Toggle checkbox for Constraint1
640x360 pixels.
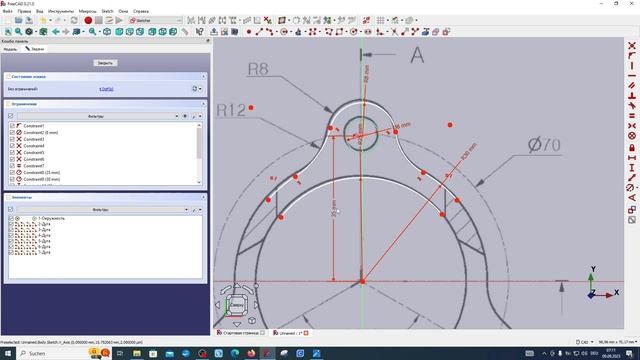click(x=12, y=126)
